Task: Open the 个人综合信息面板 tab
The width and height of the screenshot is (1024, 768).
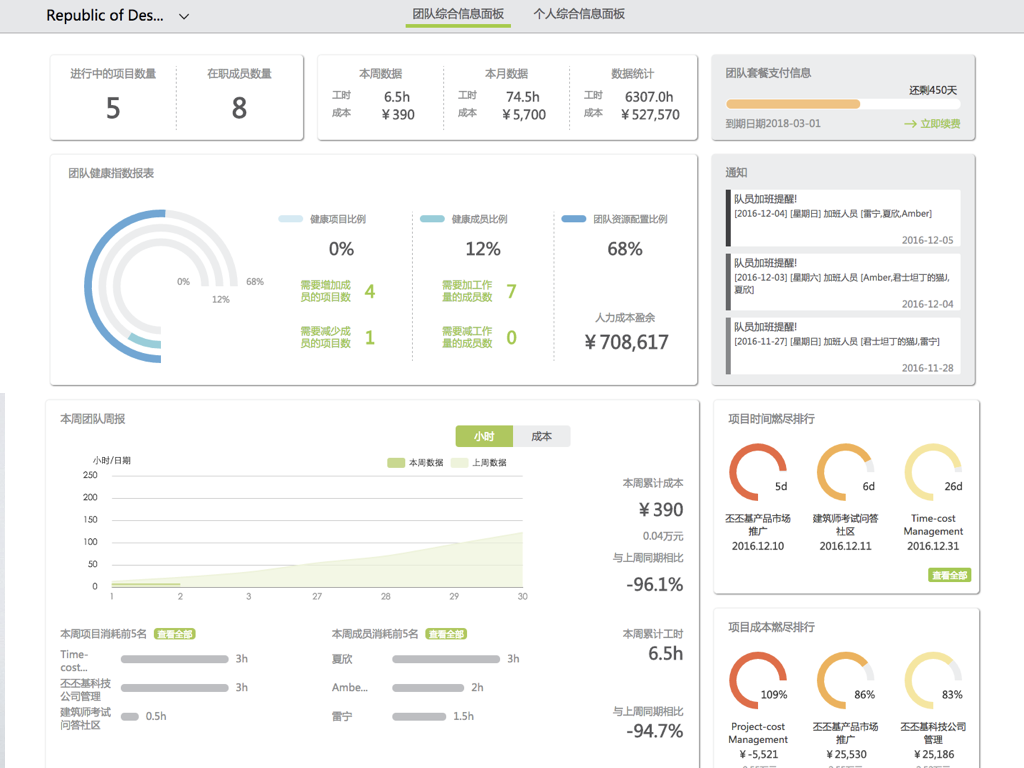Action: (x=579, y=15)
